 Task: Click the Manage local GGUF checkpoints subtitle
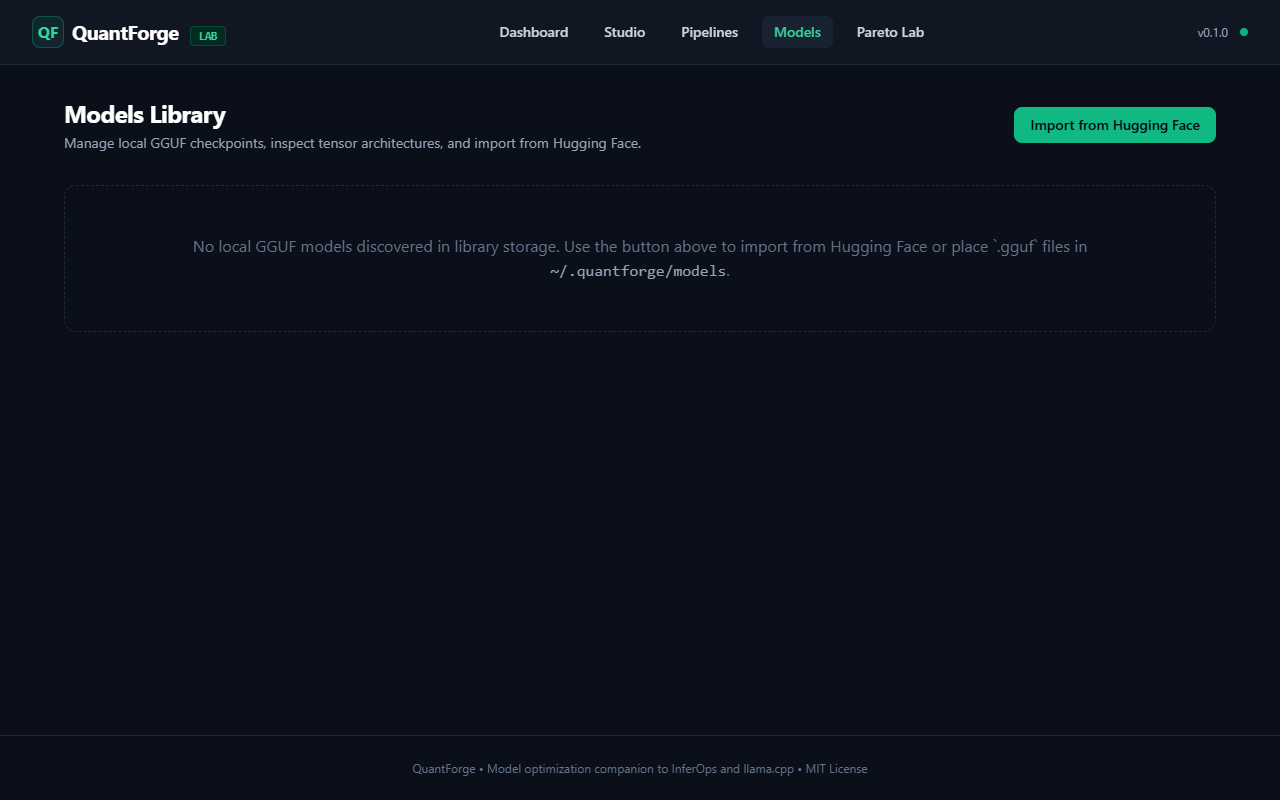pos(353,143)
